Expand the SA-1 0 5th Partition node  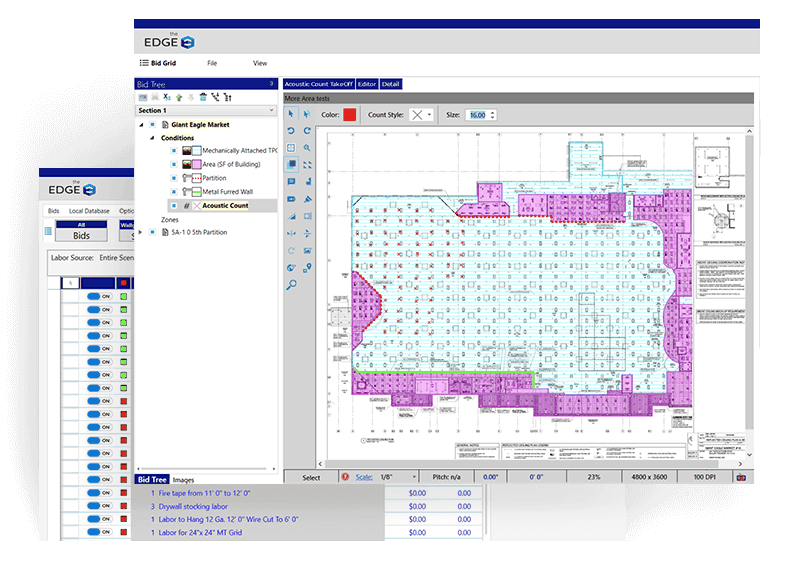coord(140,232)
